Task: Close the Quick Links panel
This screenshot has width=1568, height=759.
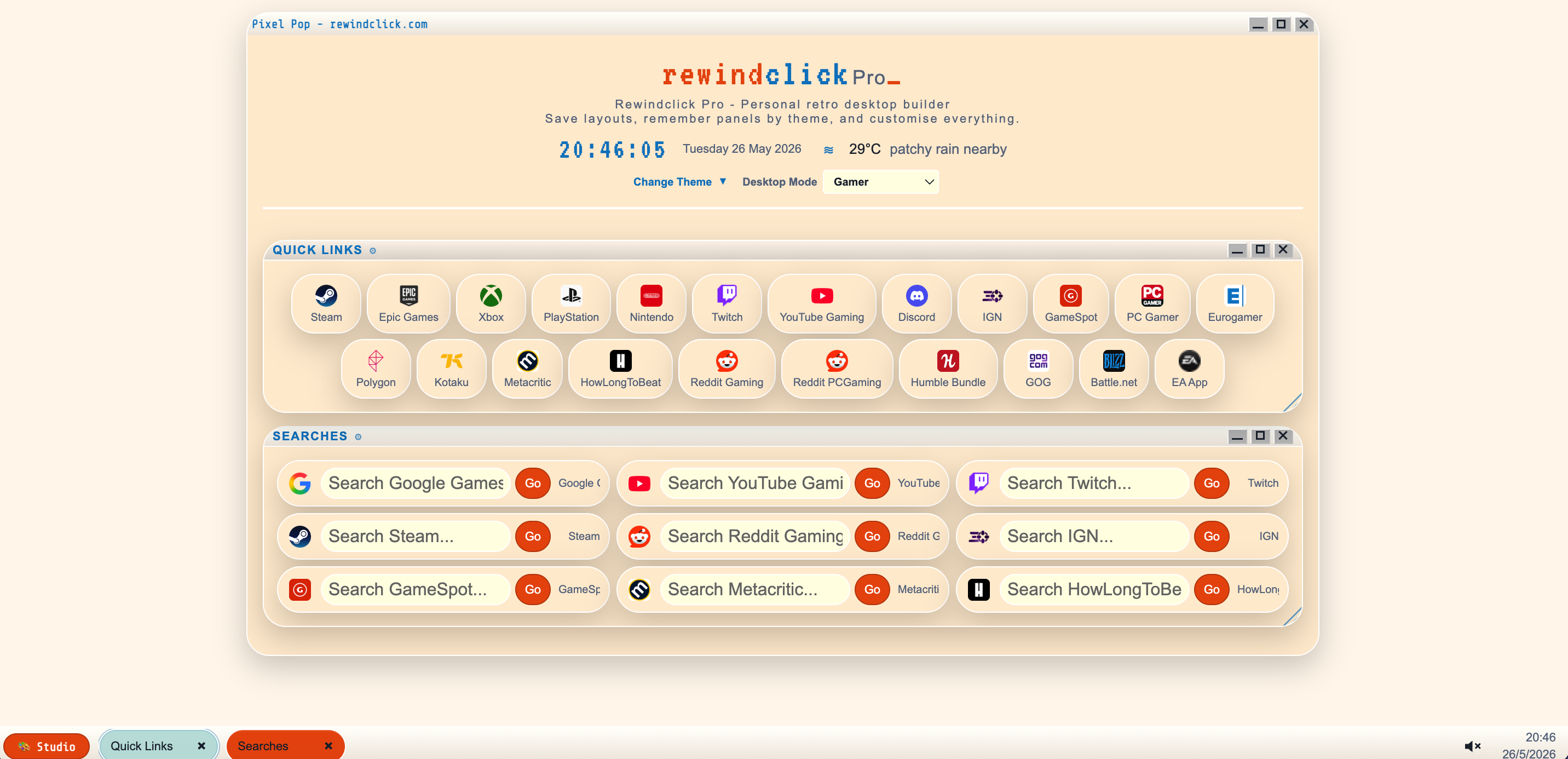Action: pos(1283,250)
